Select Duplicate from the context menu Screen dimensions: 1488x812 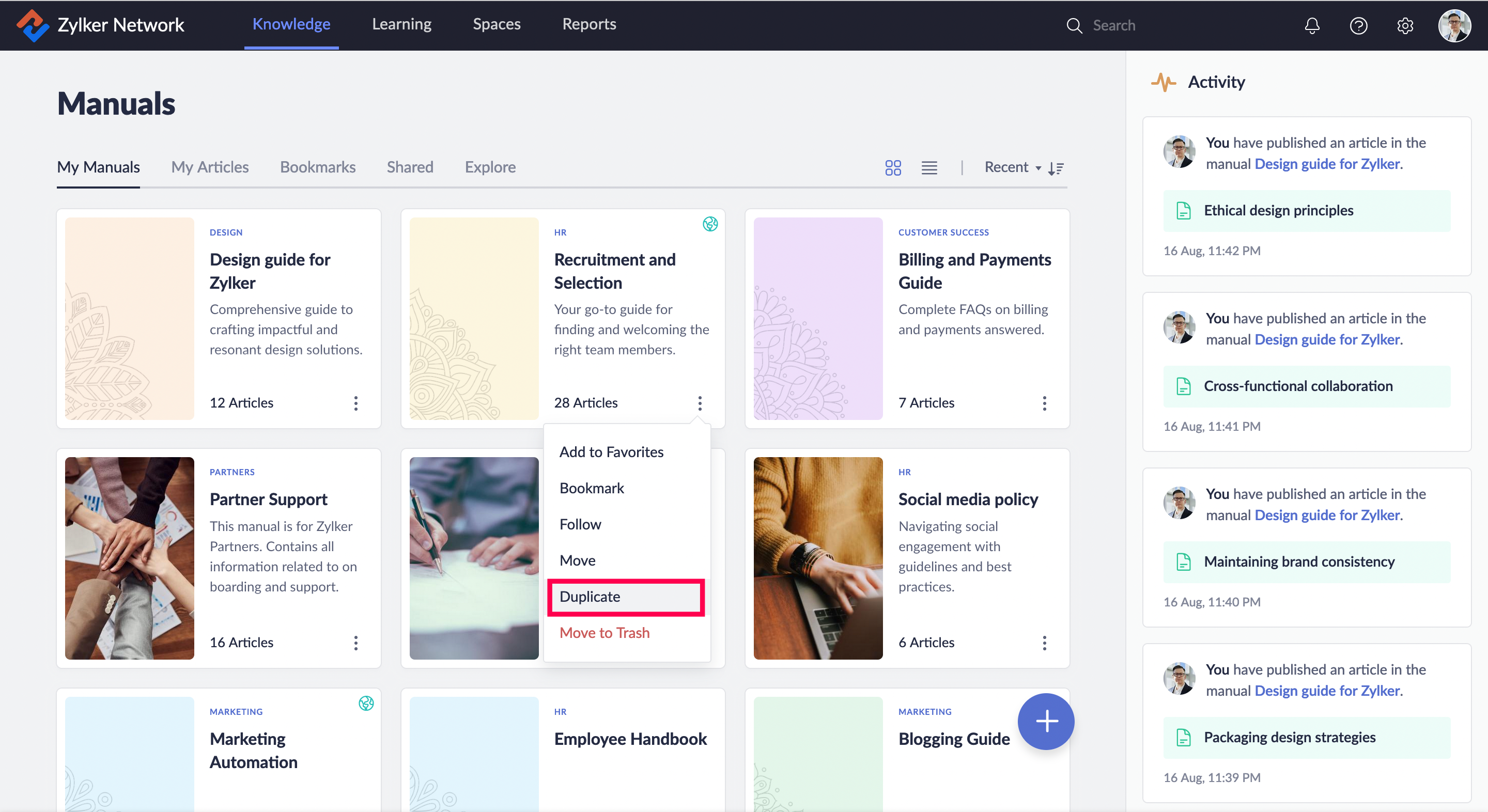pos(626,597)
